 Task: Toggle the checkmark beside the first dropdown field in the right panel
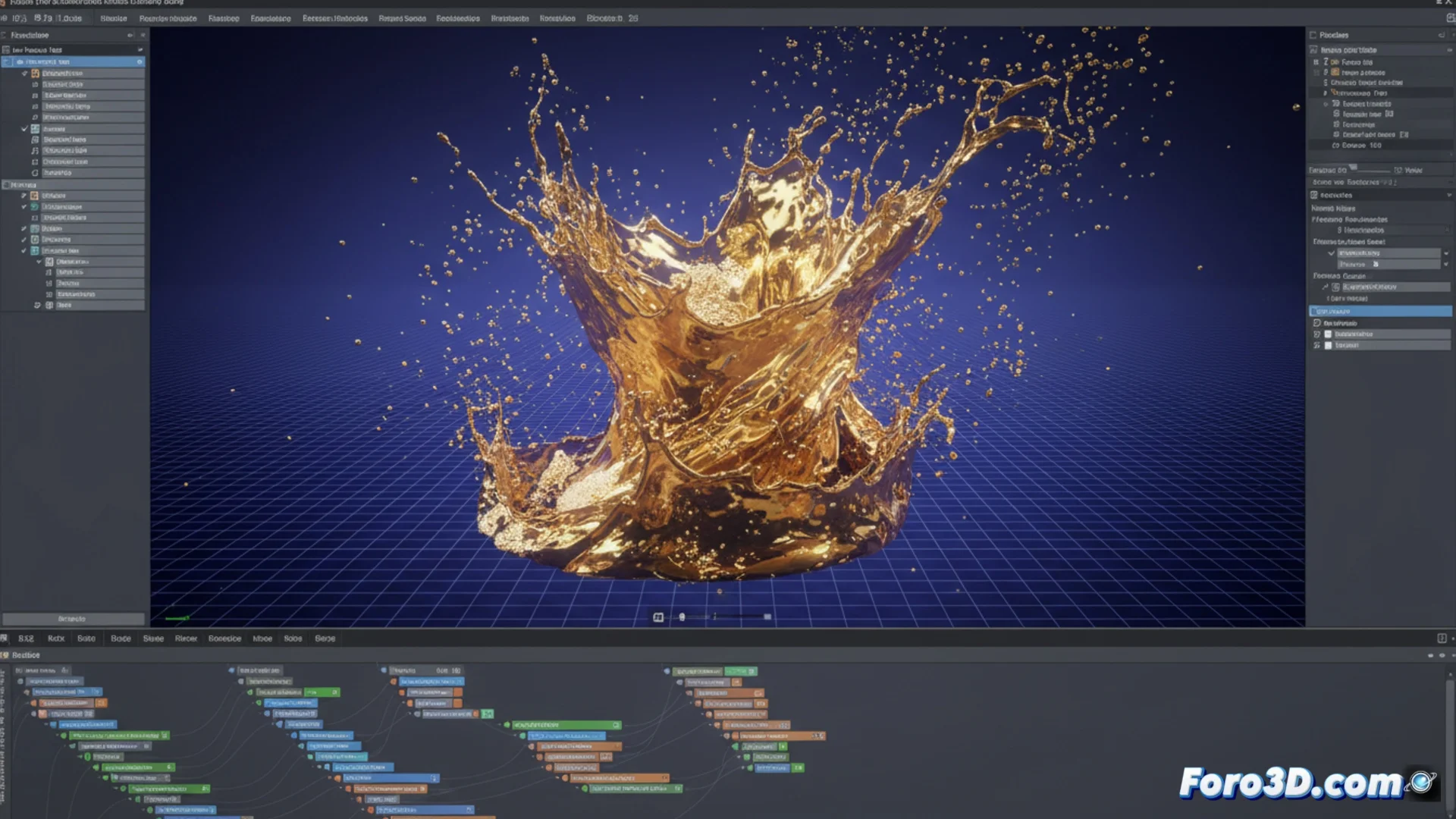(1331, 253)
